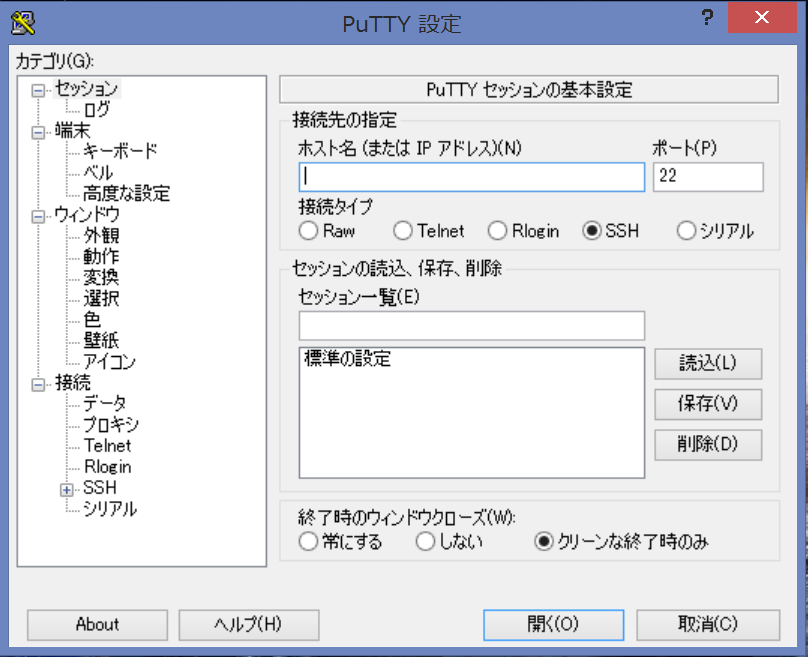Open the 高度な設定 category

[x=127, y=193]
